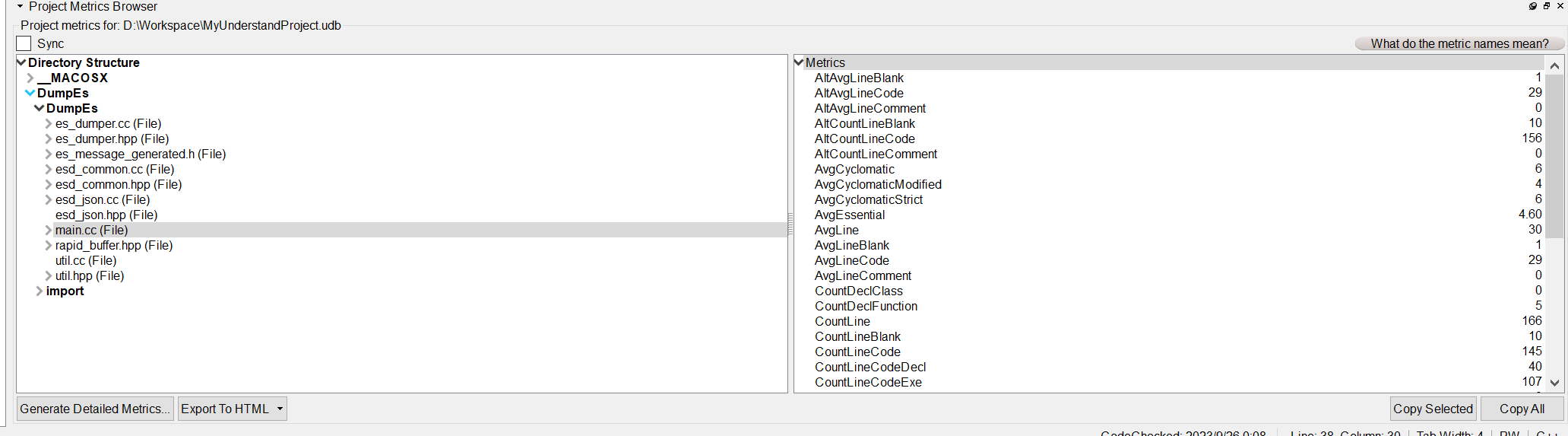Expand the __MACOSX folder node
Image resolution: width=1568 pixels, height=436 pixels.
pos(30,78)
